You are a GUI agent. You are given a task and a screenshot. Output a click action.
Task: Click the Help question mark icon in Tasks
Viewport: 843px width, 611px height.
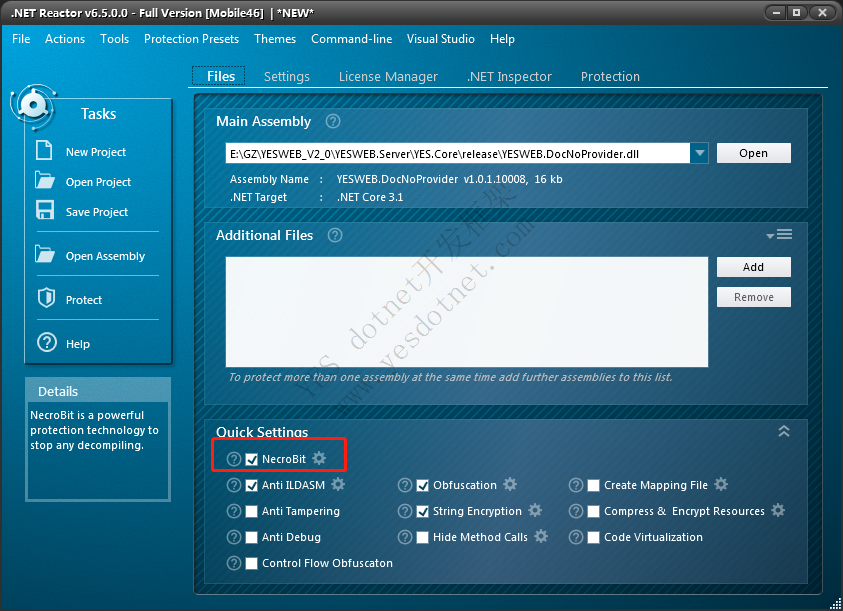[47, 342]
